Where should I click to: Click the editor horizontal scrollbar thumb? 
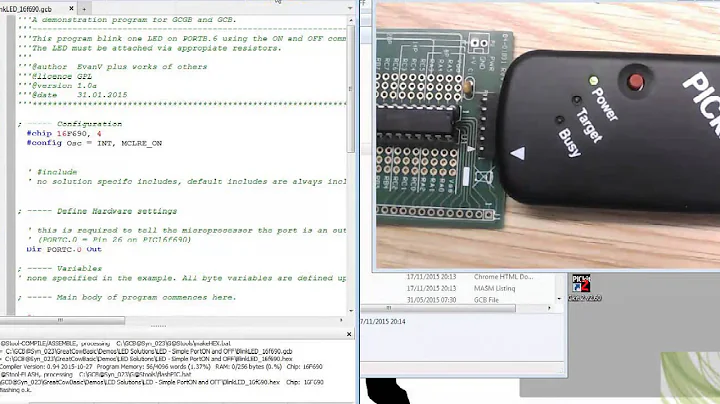point(62,320)
